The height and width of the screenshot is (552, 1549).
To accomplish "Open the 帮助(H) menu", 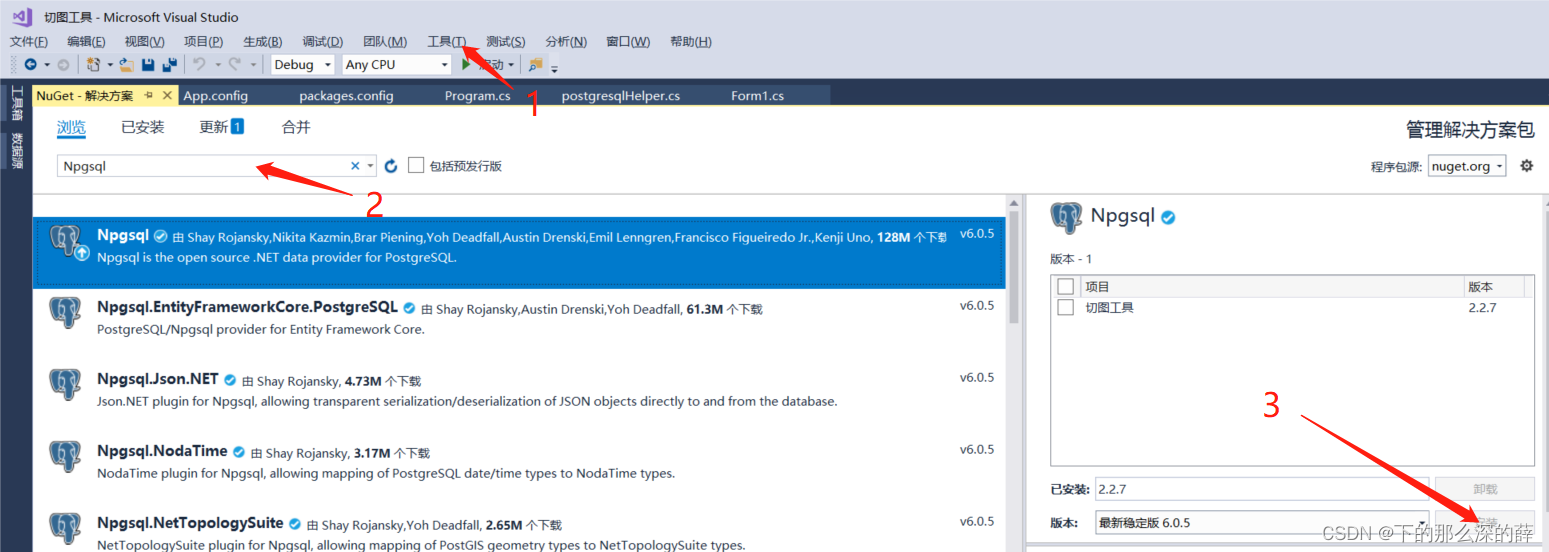I will tap(691, 41).
